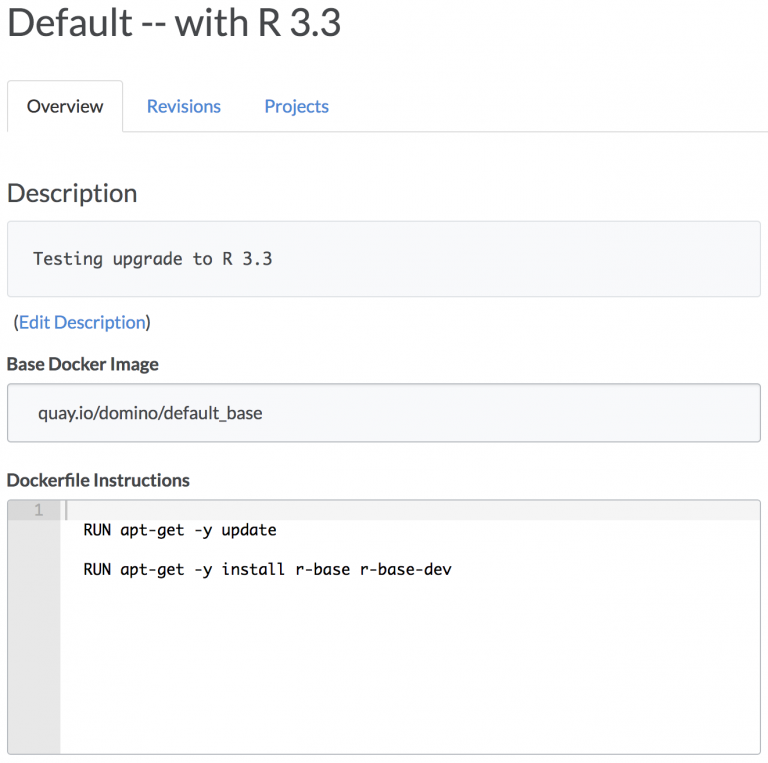Click the quay.io/domino/default_base image text
This screenshot has height=763, width=768.
click(x=150, y=412)
